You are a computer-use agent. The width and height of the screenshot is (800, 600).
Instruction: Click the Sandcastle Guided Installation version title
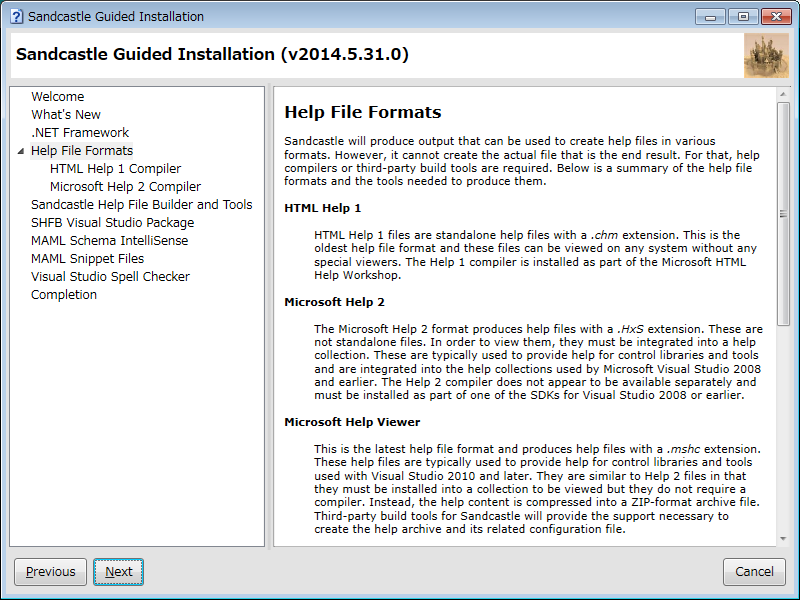[212, 54]
